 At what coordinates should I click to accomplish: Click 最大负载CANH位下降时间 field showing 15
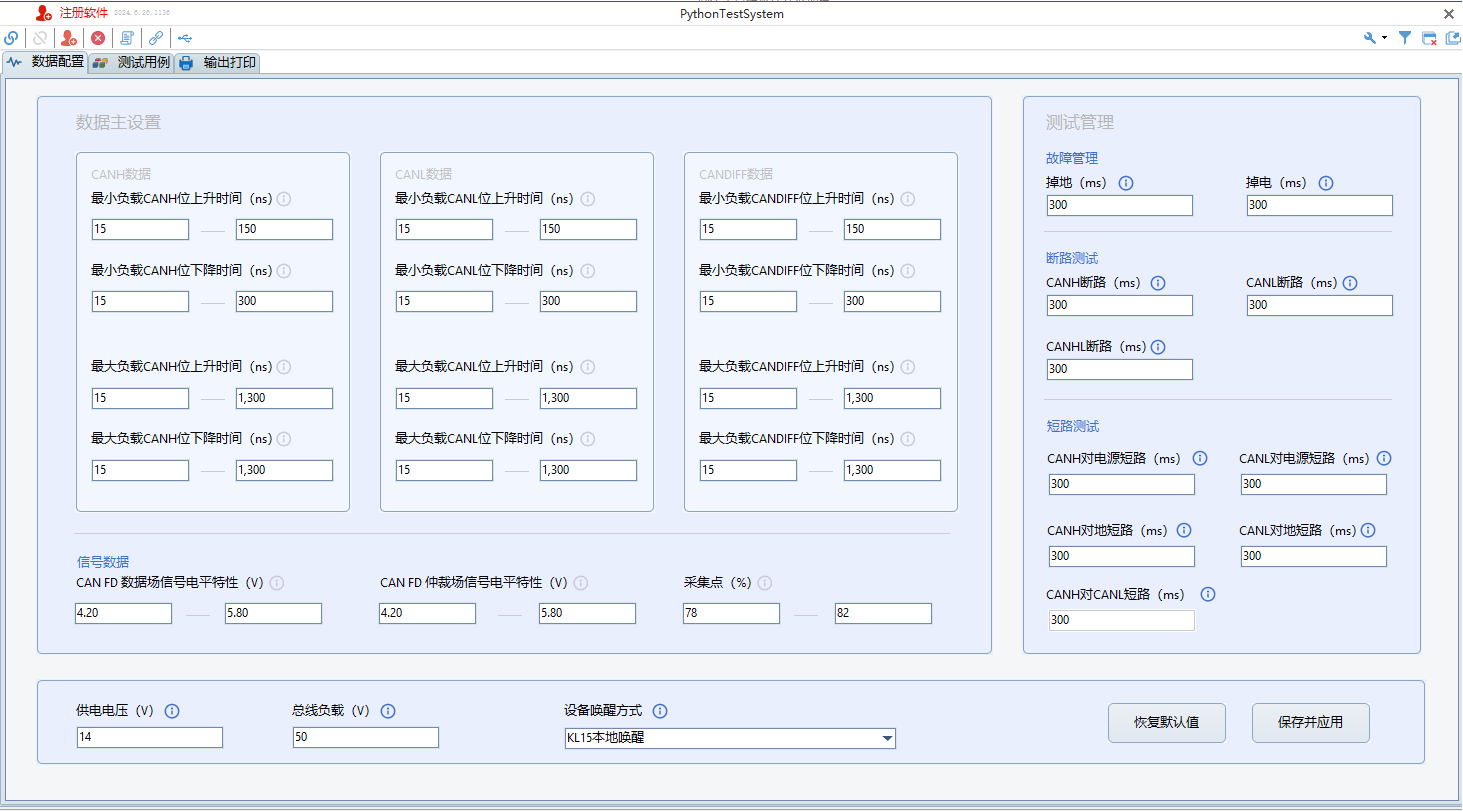click(140, 470)
